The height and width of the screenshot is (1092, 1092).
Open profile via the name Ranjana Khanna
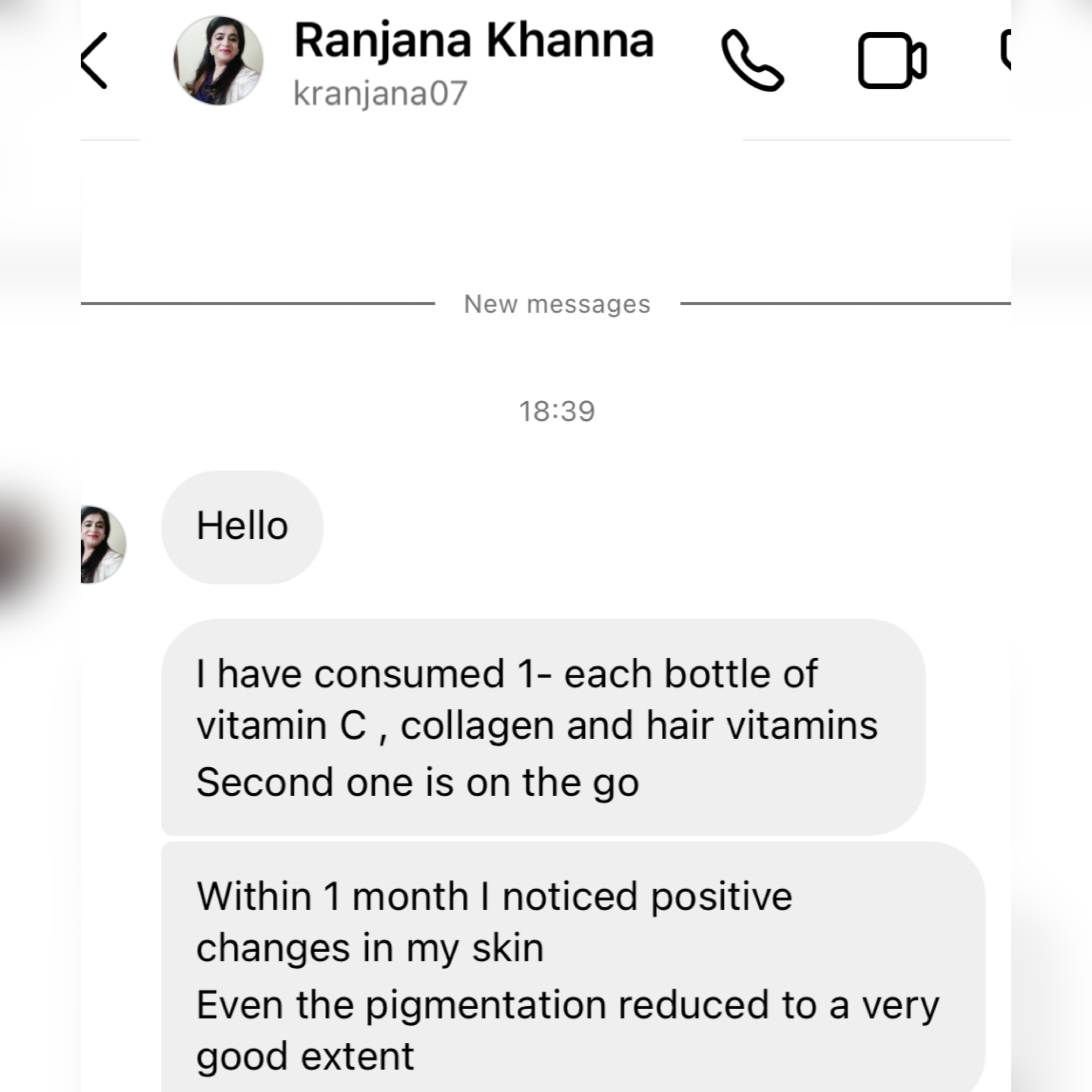pos(474,41)
